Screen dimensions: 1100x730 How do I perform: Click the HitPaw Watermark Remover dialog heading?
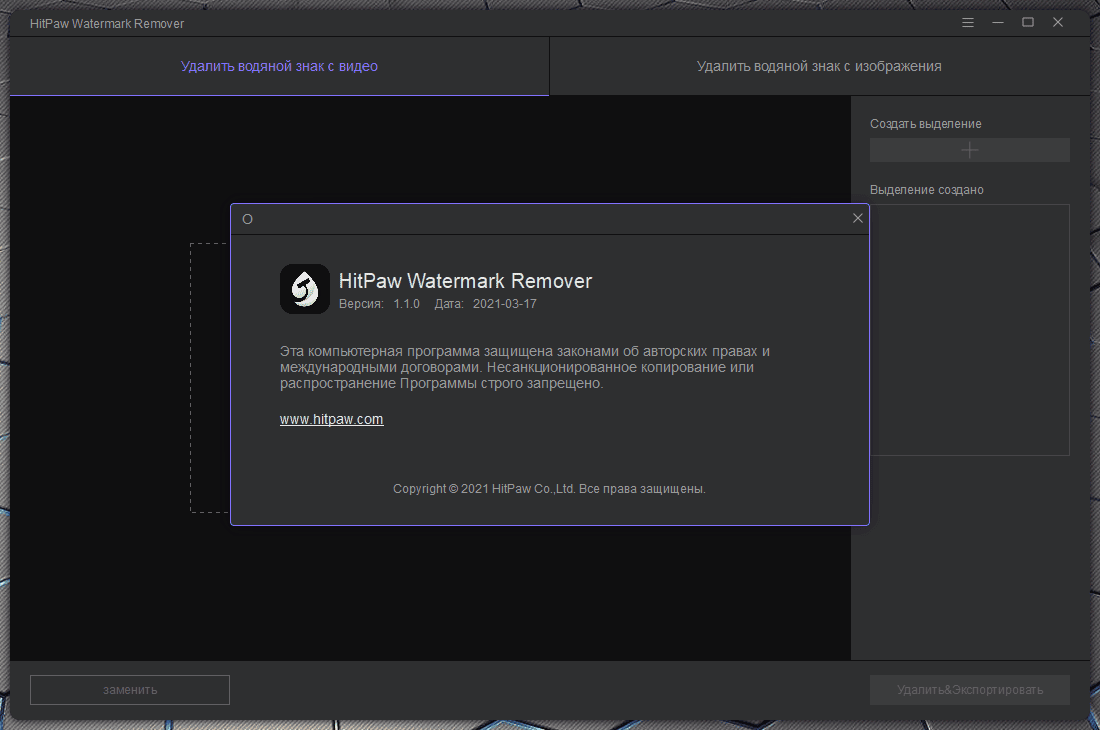tap(465, 280)
